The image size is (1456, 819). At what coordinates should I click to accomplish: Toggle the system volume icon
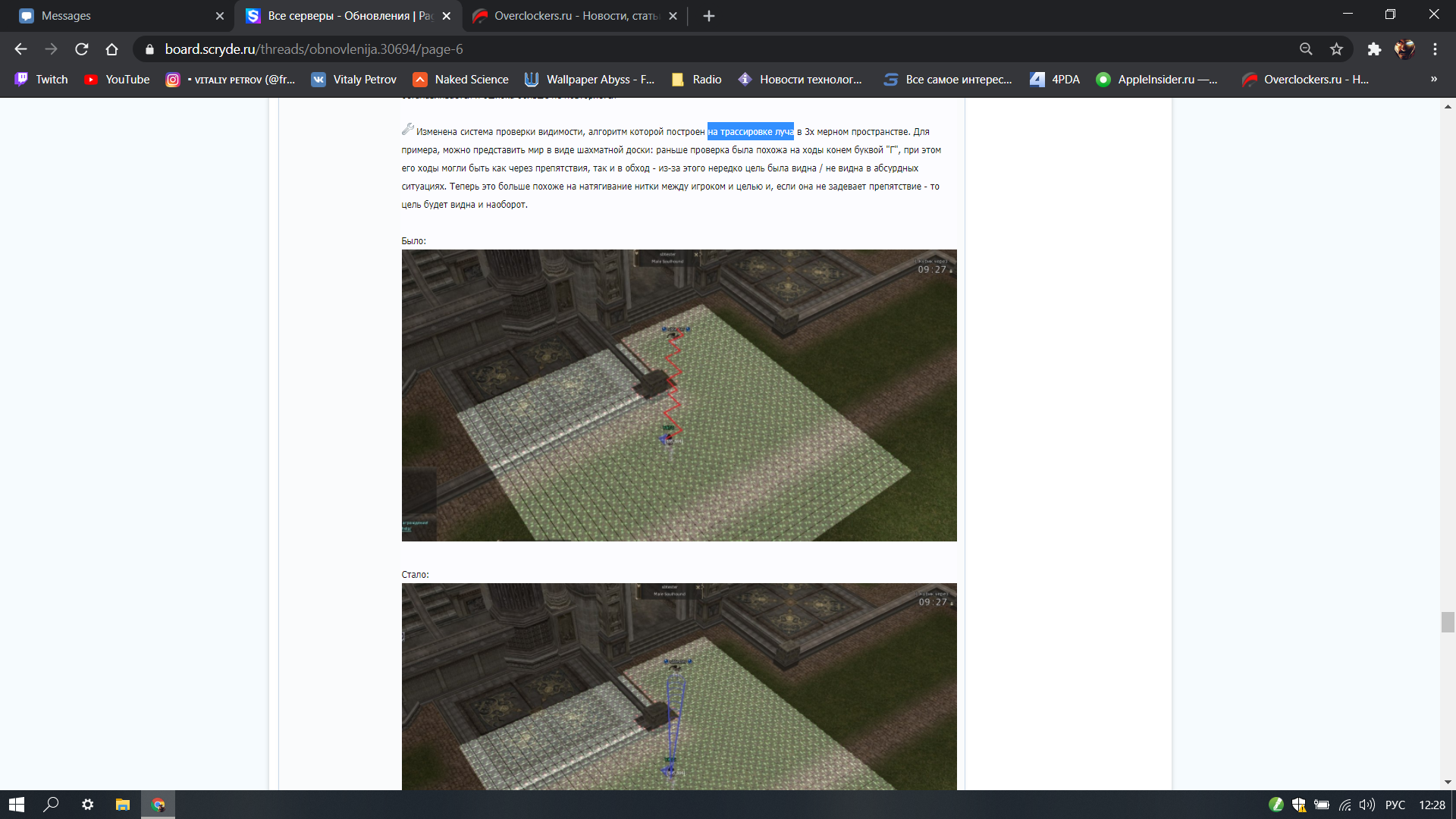point(1368,804)
